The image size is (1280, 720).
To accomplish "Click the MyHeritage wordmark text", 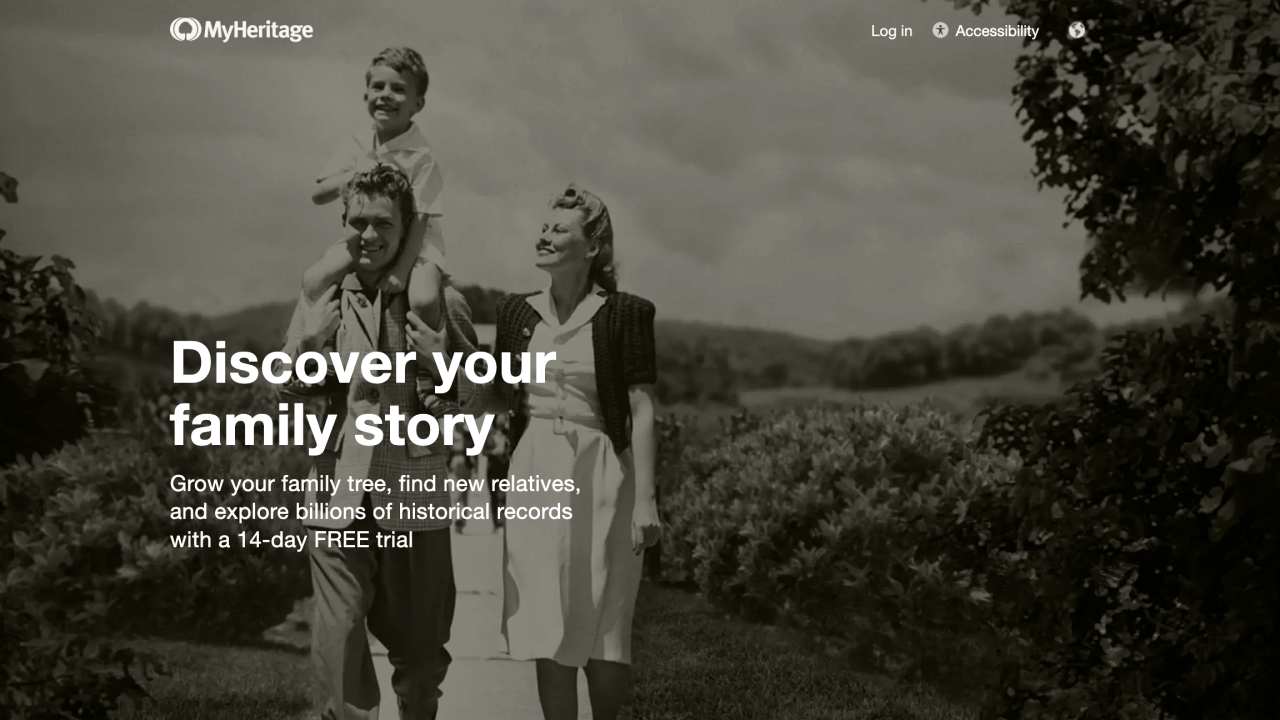I will pos(258,31).
